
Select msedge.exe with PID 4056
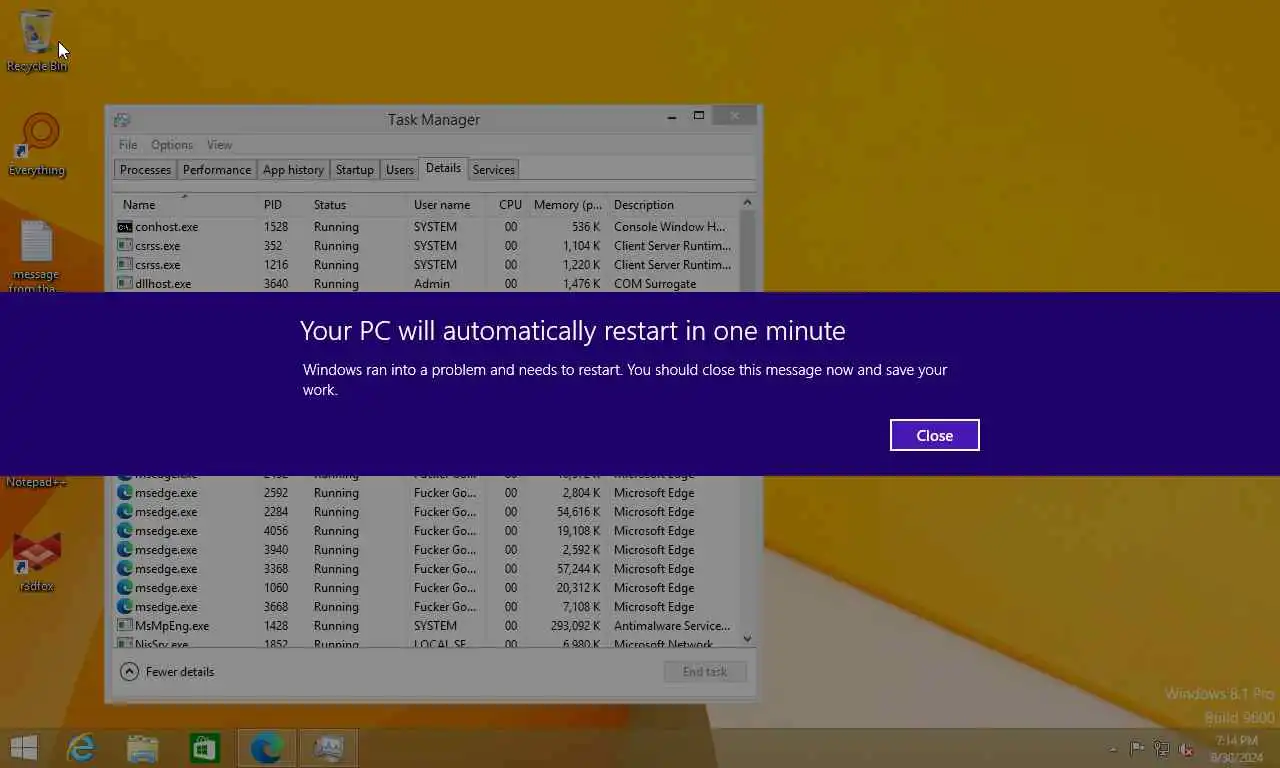[x=427, y=531]
